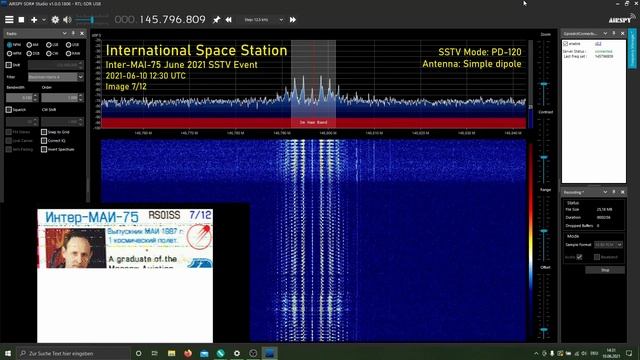Open the Windows notification center
Image resolution: width=640 pixels, height=360 pixels.
tap(629, 353)
